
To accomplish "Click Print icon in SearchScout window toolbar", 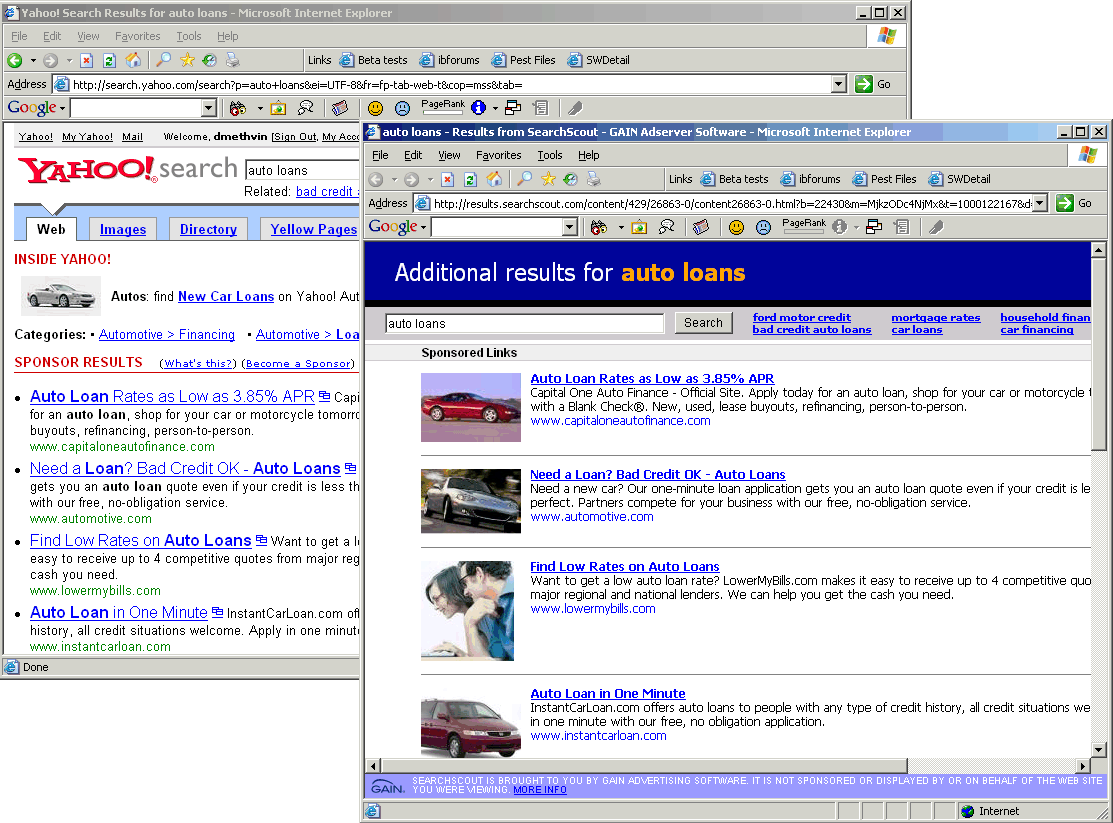I will tap(593, 180).
